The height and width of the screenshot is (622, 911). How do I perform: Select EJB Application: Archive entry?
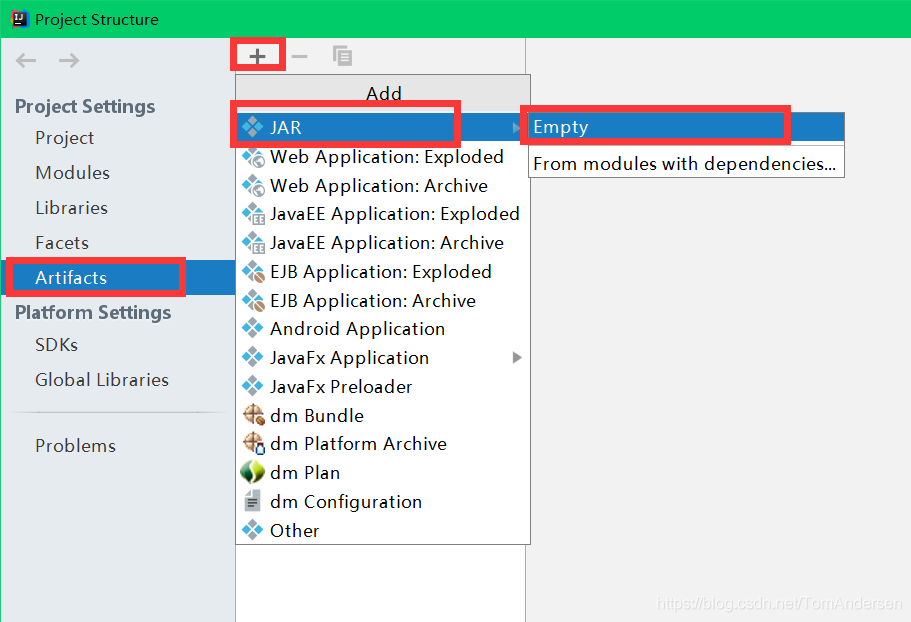point(383,301)
